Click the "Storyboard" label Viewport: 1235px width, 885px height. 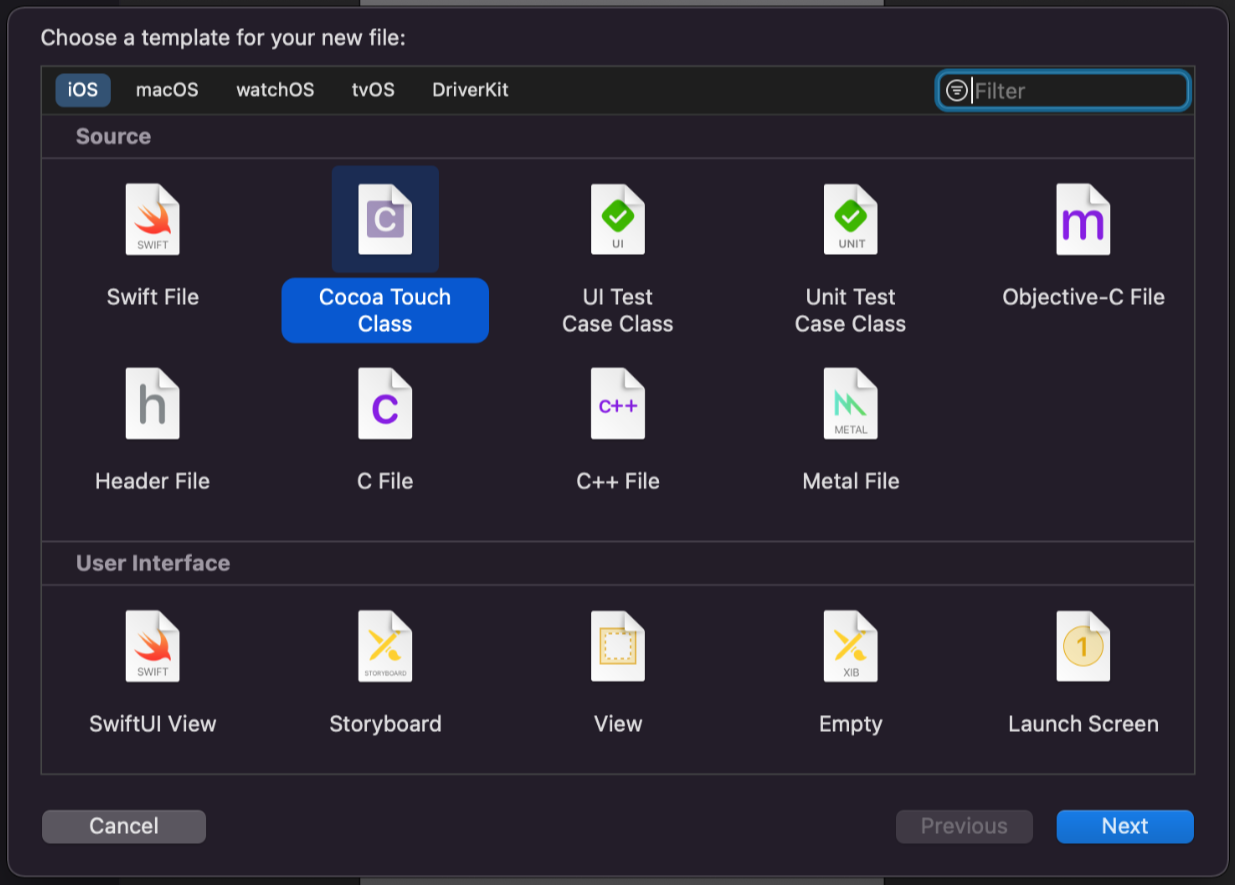(385, 724)
